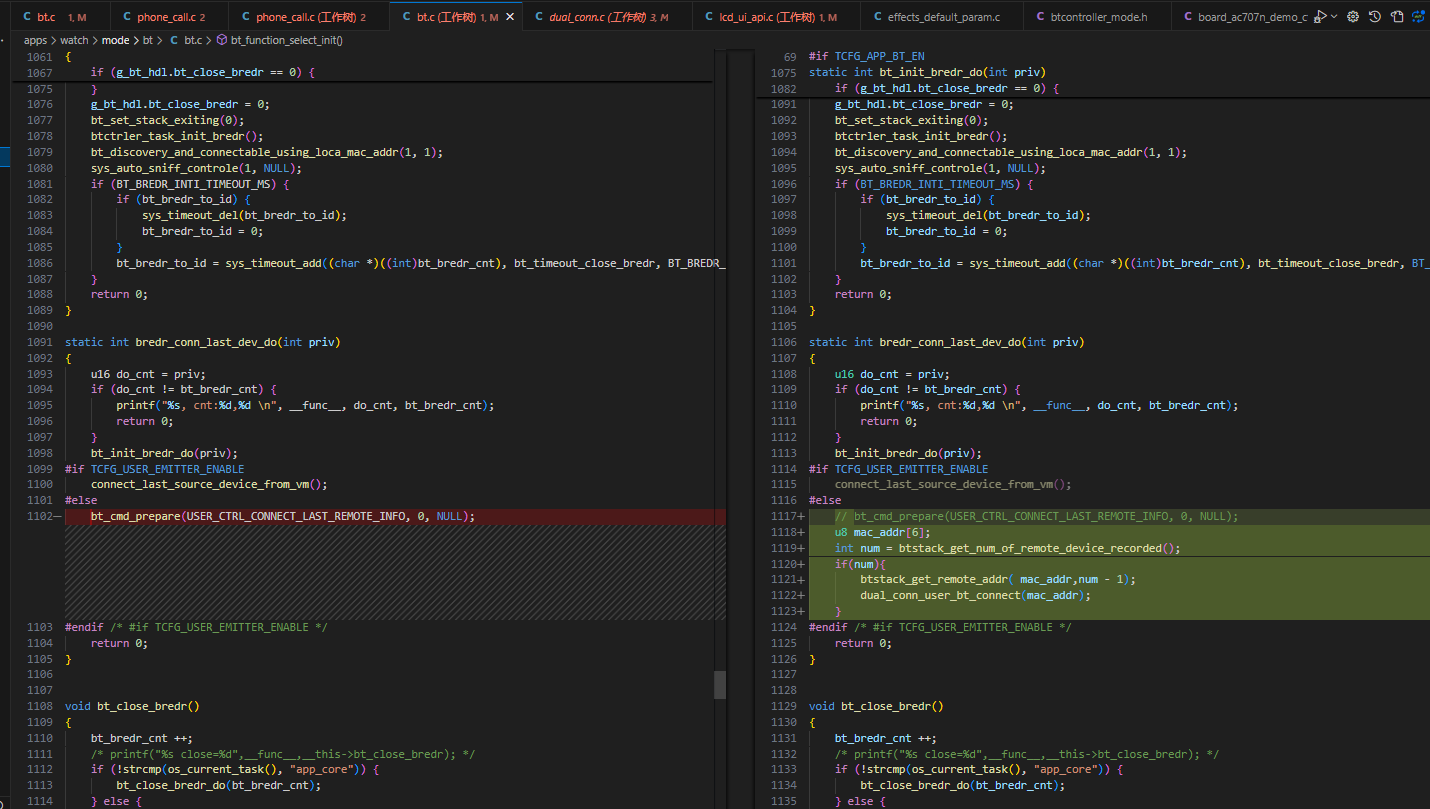The height and width of the screenshot is (809, 1430).
Task: Click the C icon on dual_conn.c tab
Action: 539,17
